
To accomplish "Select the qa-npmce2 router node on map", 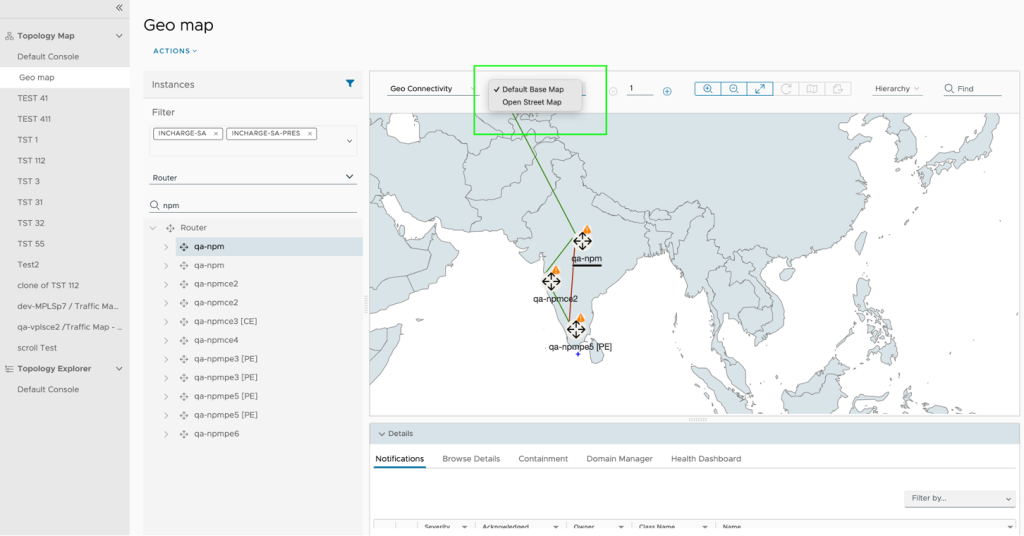I will [x=551, y=282].
